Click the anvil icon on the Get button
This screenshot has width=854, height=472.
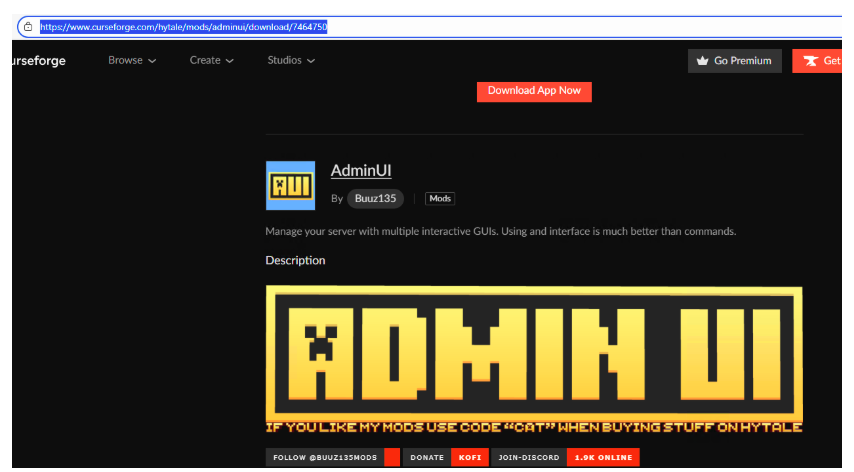click(810, 61)
